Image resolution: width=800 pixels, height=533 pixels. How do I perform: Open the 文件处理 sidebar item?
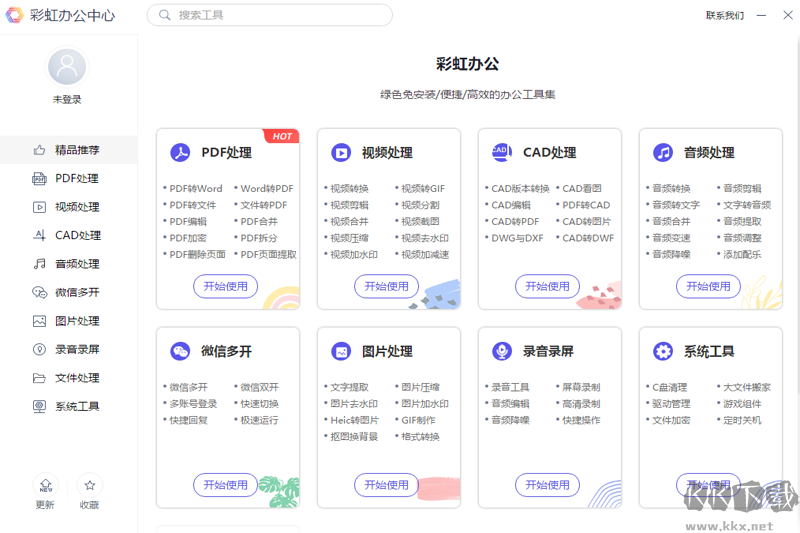pos(69,378)
